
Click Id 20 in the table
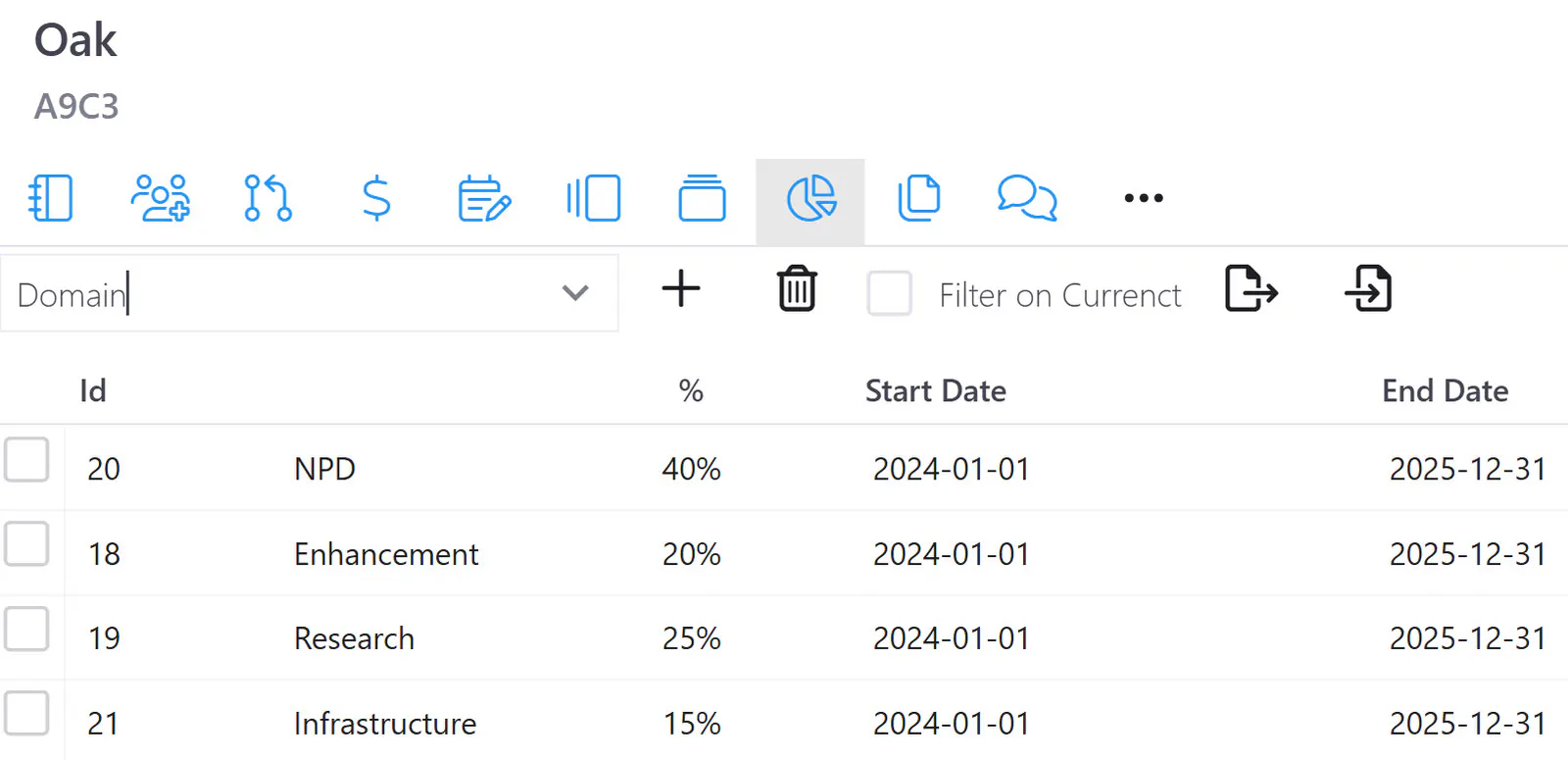pos(104,469)
